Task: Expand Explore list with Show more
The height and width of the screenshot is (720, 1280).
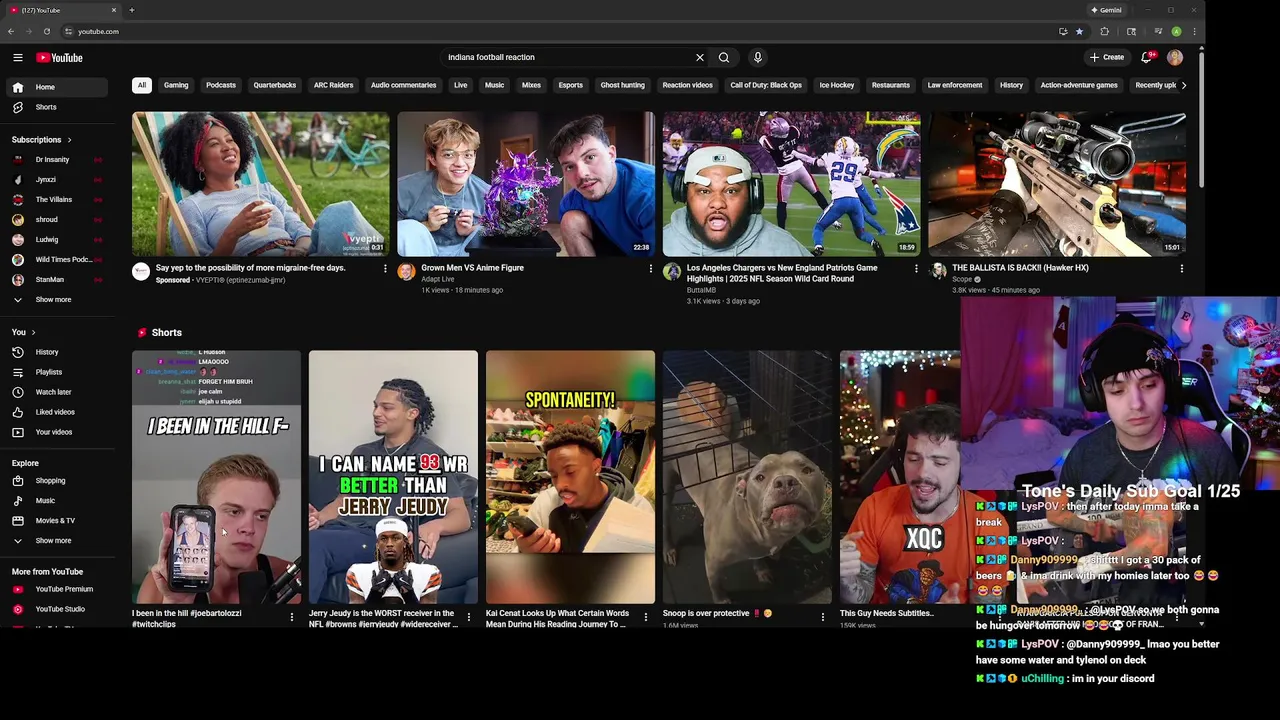Action: tap(55, 541)
